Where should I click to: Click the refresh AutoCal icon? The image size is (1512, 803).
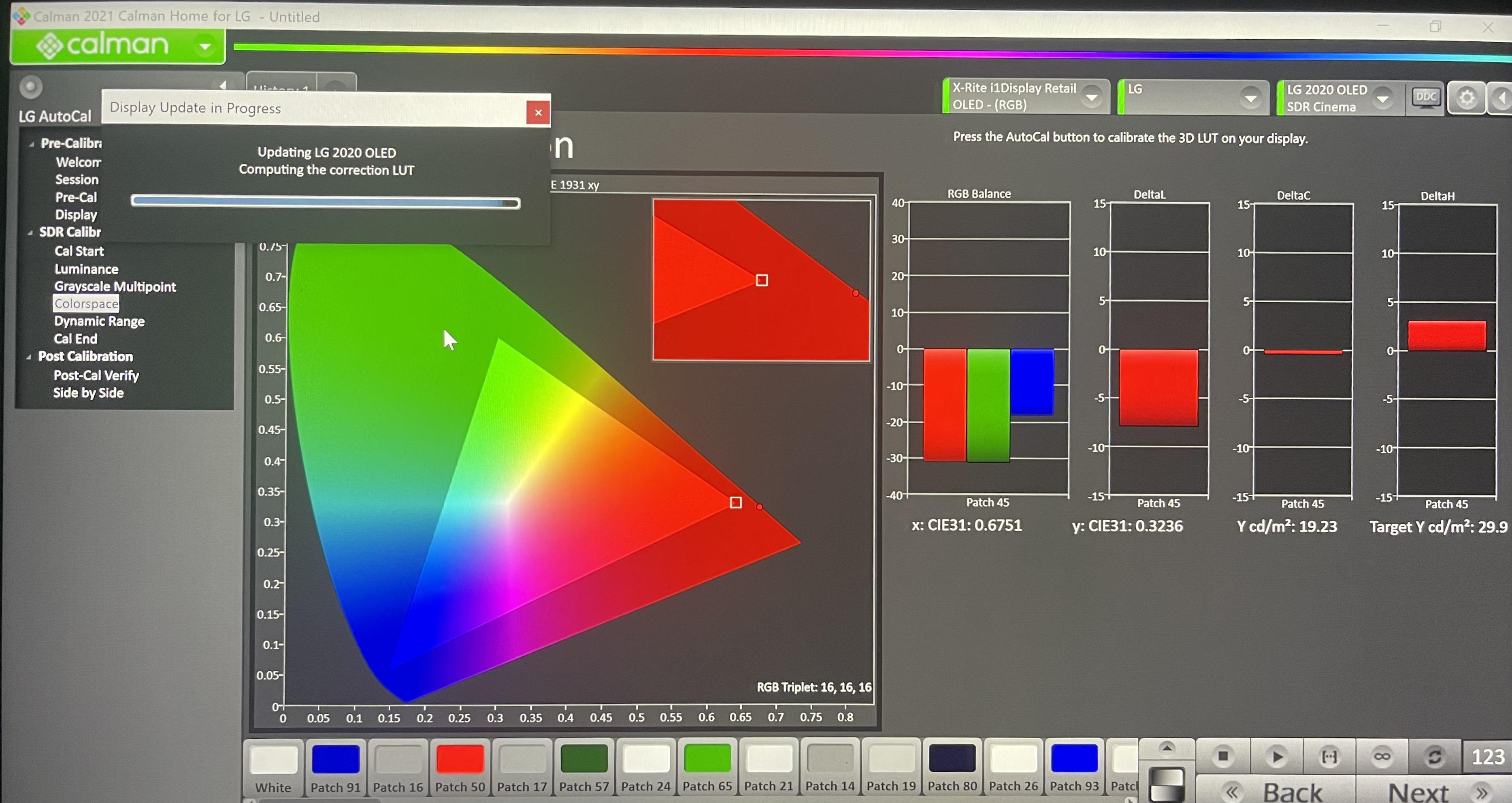click(x=1434, y=756)
